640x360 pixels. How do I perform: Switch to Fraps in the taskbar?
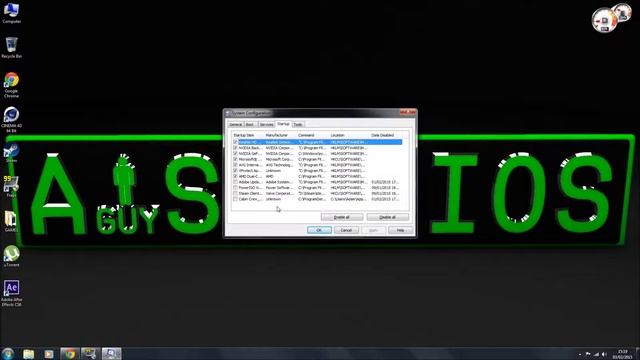(x=90, y=354)
